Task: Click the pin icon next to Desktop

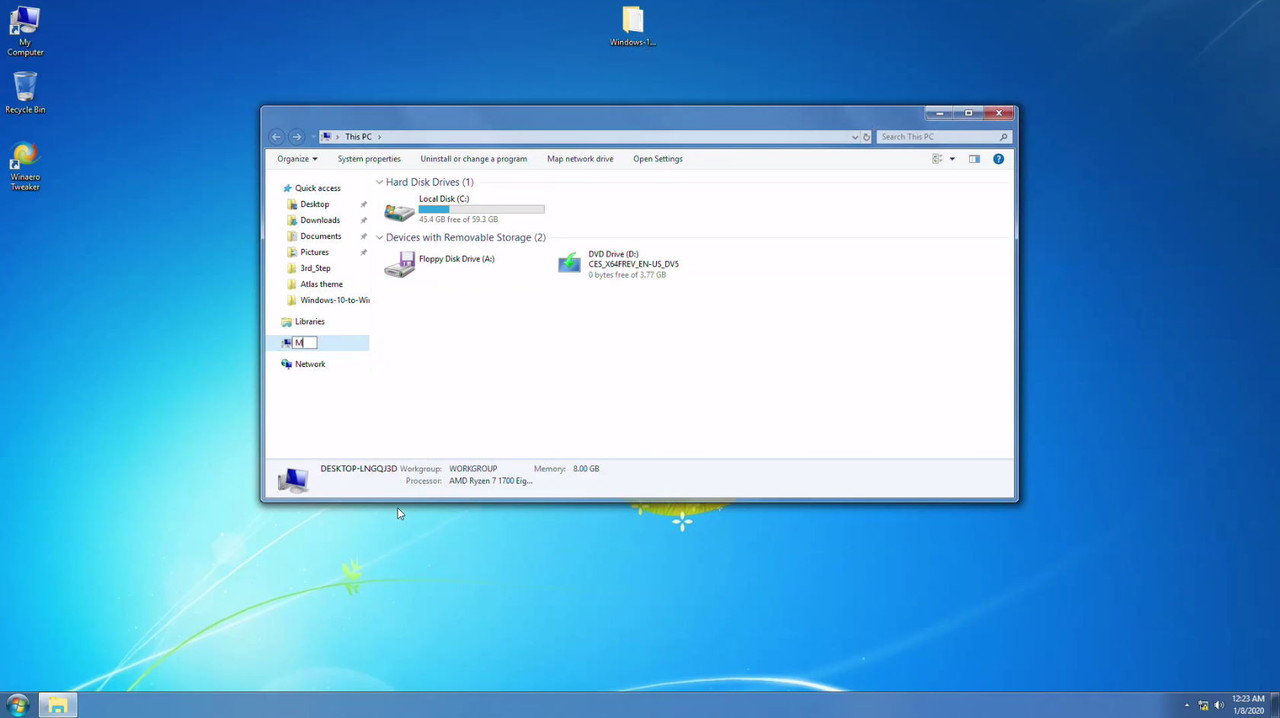Action: point(363,204)
